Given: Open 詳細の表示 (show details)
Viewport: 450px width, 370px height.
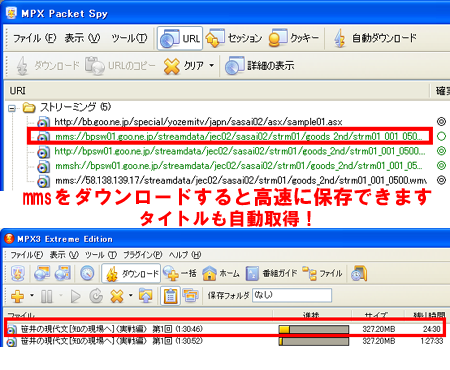Looking at the screenshot, I should point(259,66).
